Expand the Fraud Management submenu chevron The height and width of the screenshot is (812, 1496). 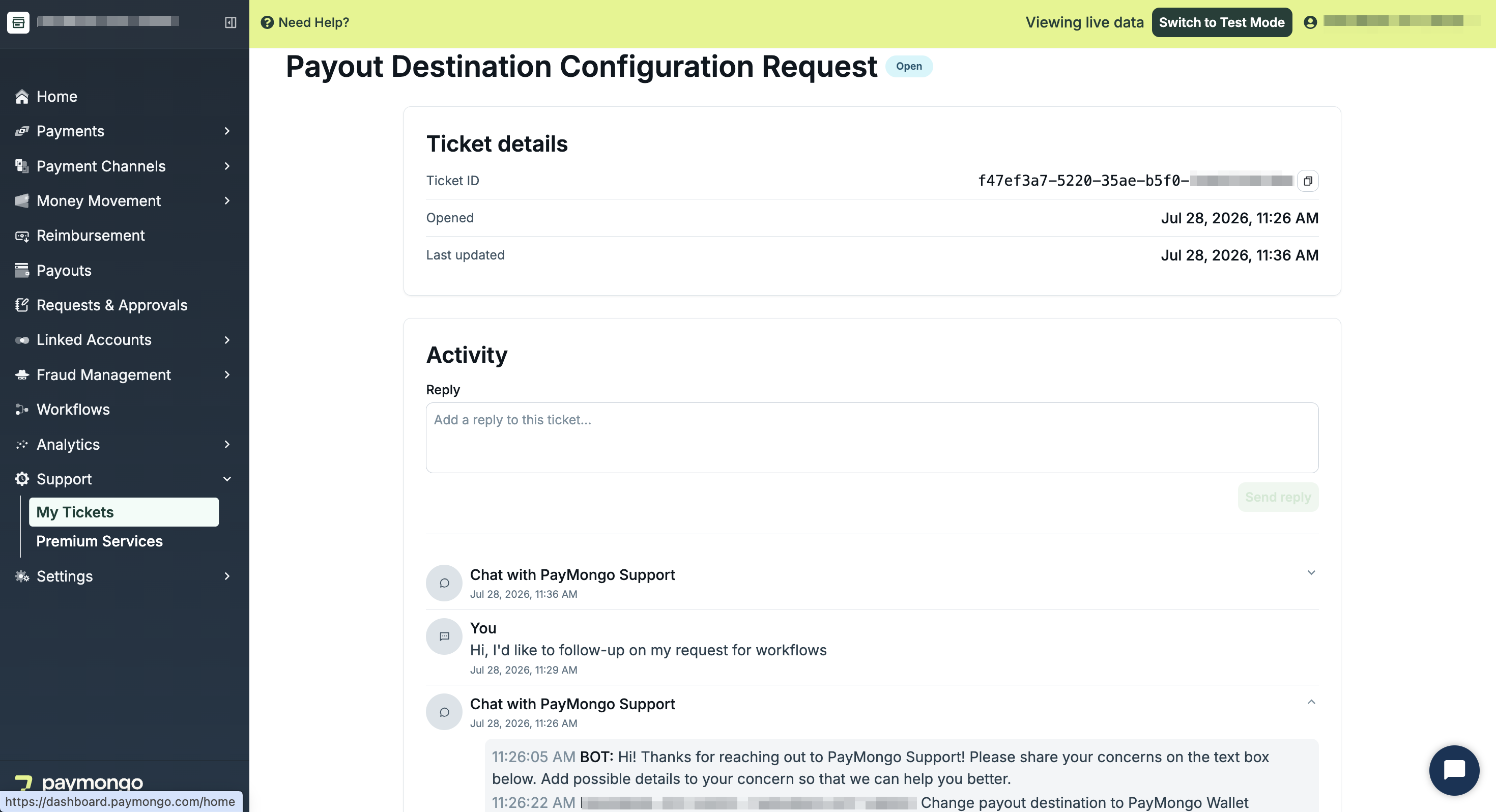coord(227,374)
